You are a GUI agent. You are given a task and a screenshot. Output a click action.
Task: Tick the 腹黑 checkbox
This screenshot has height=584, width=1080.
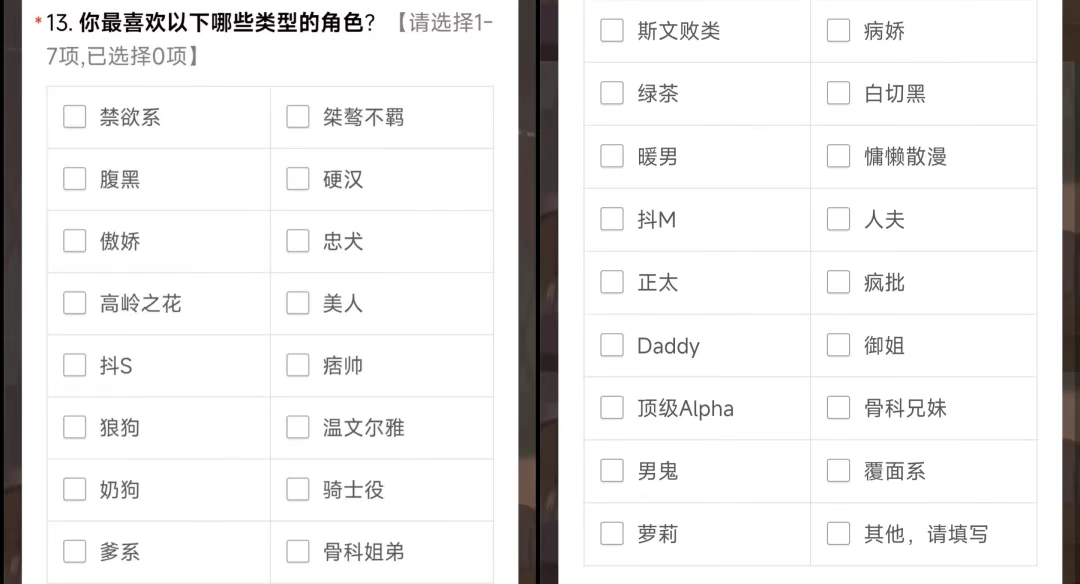coord(75,179)
